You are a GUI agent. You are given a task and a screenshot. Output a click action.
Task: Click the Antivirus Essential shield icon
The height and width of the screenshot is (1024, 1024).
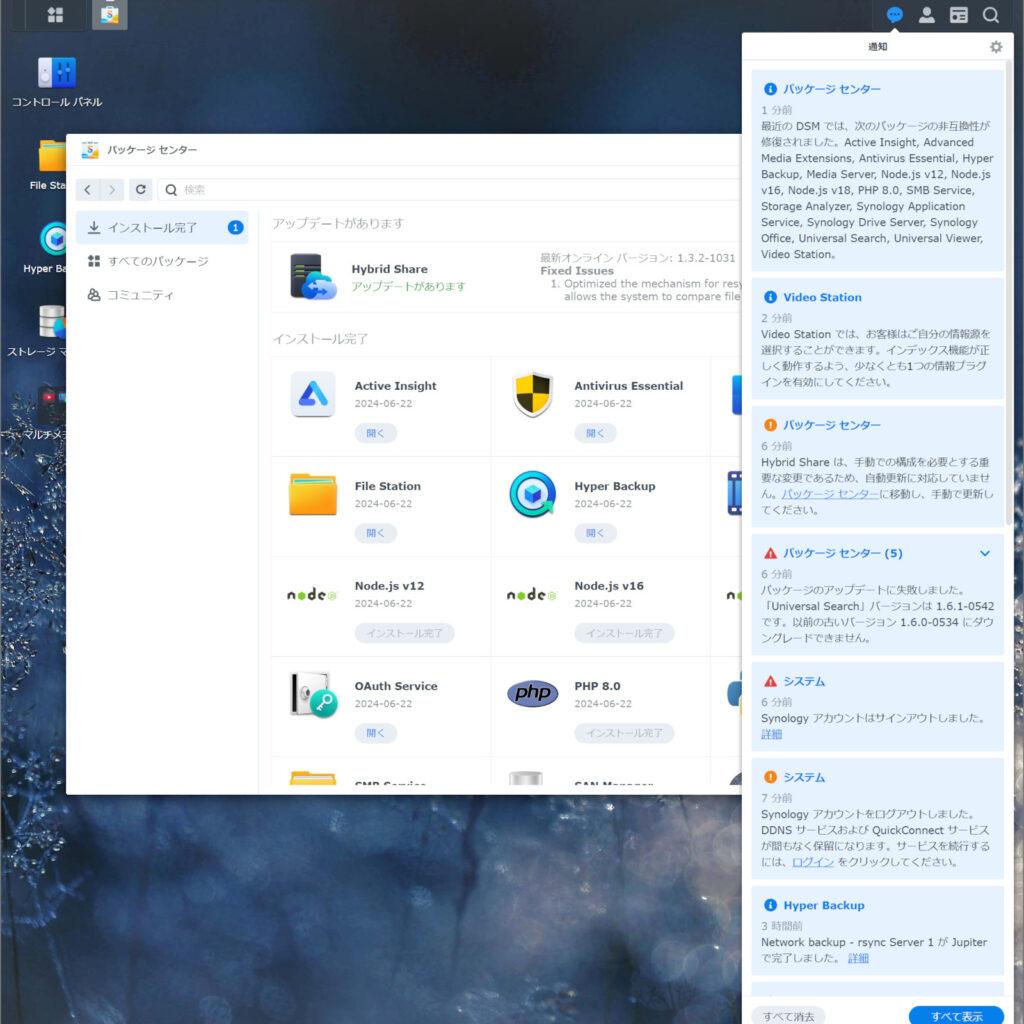[x=533, y=394]
